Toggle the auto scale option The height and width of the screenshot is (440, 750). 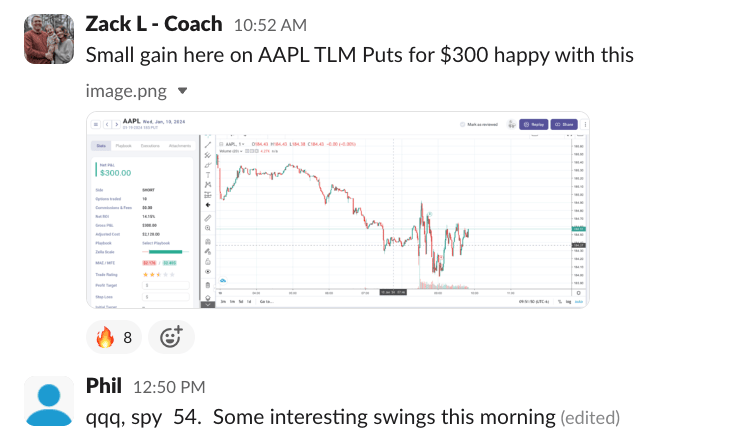pyautogui.click(x=579, y=301)
